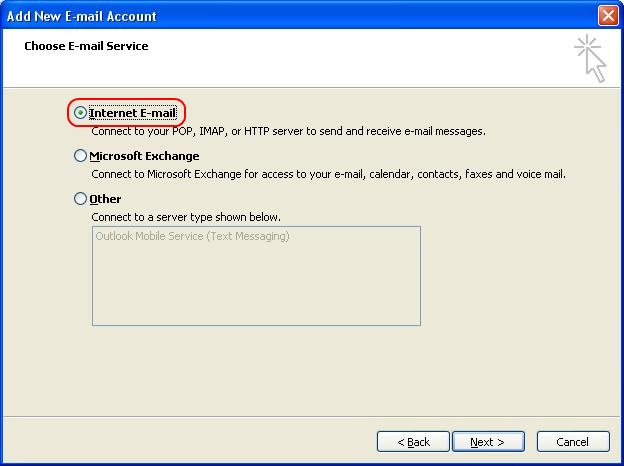This screenshot has height=466, width=624.
Task: Click the POP, IMAP, or HTTP description text
Action: (289, 131)
